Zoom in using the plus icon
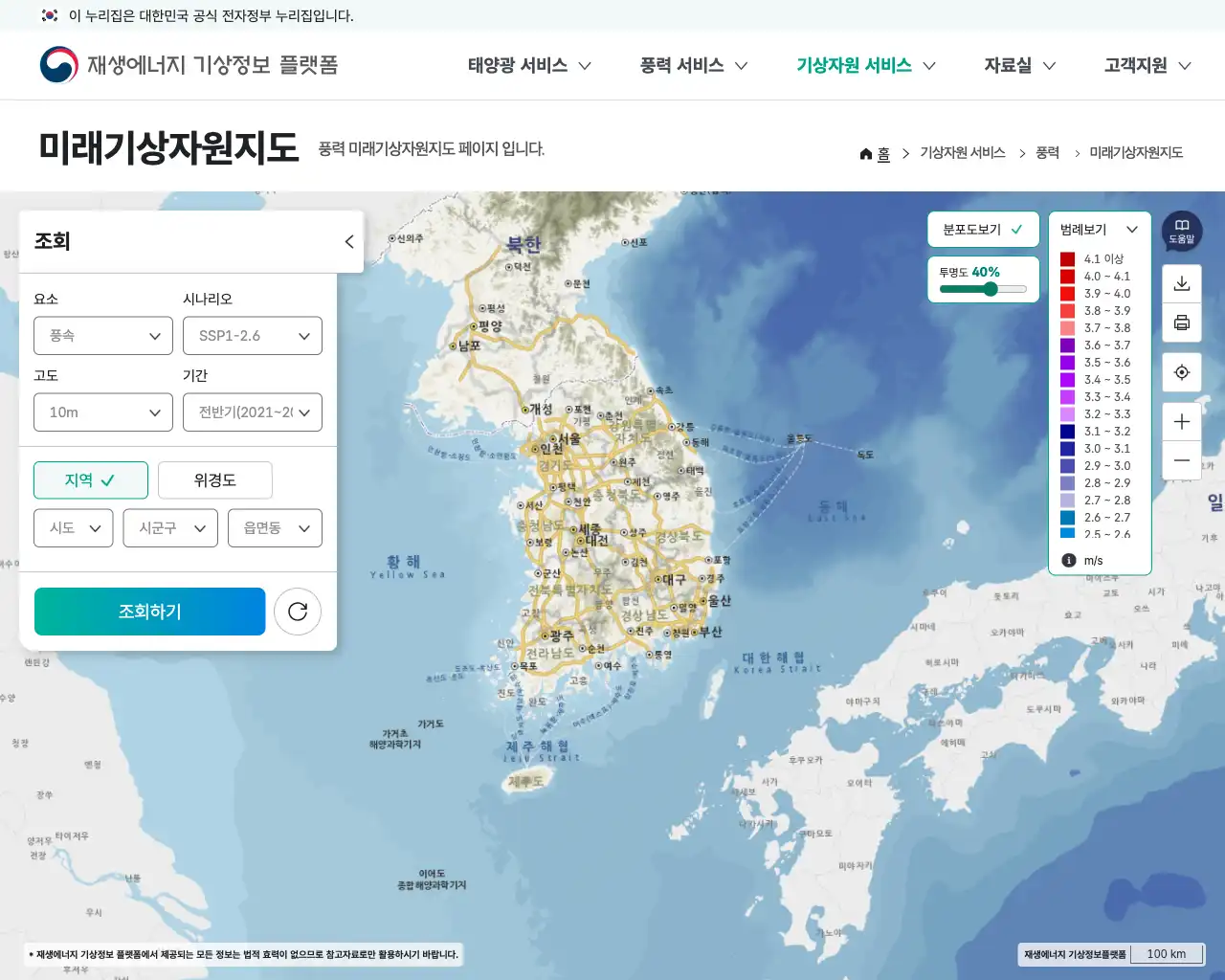The image size is (1225, 980). point(1181,420)
